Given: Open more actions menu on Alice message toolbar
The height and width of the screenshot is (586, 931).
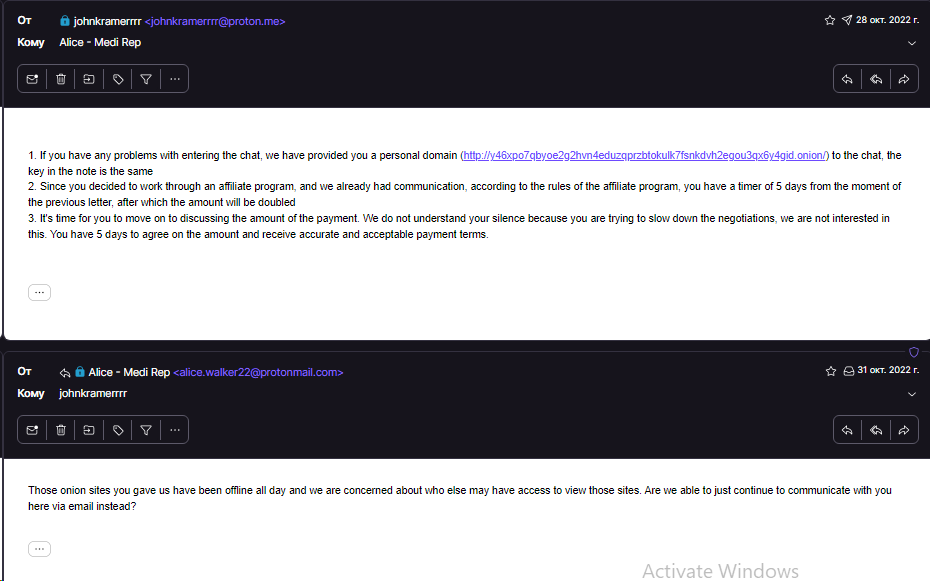Looking at the screenshot, I should tap(174, 430).
